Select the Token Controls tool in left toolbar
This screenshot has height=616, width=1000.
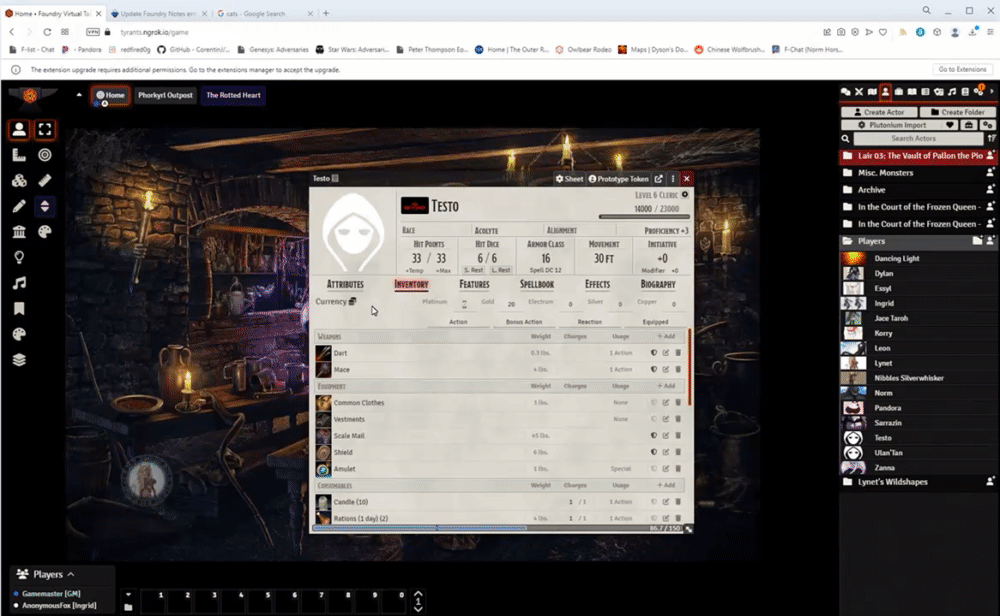[x=19, y=129]
